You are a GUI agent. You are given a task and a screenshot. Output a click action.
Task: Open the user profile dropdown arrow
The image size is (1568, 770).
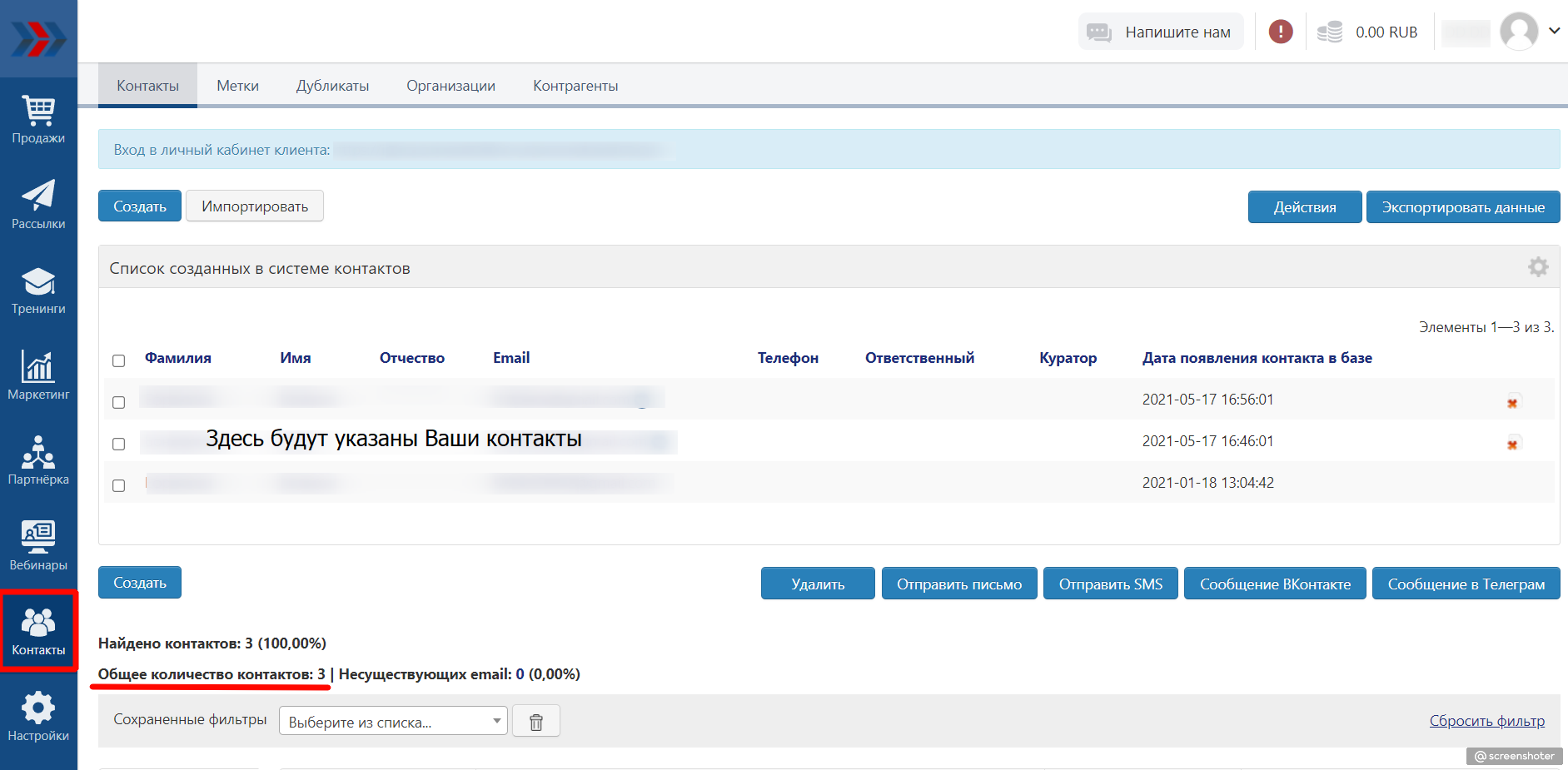click(1554, 31)
